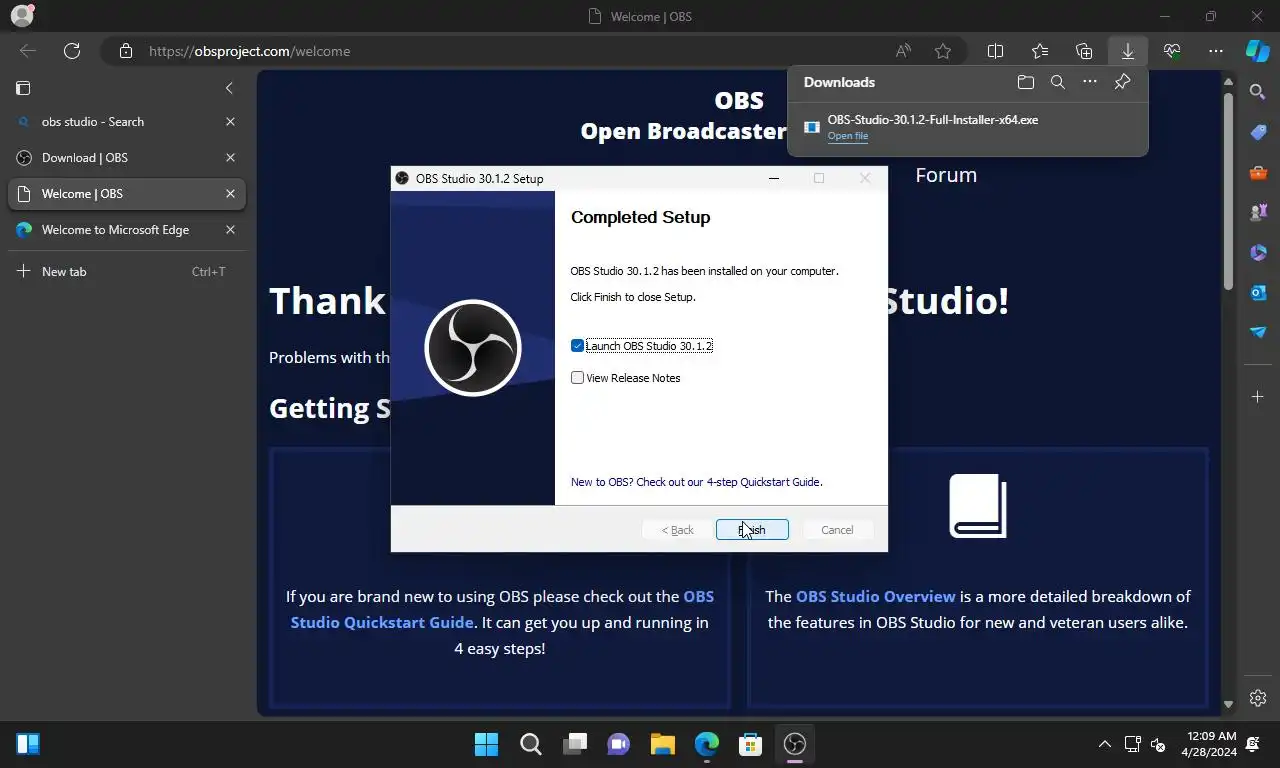Screen dimensions: 1280x768
Task: Click the page vertical scrollbar thumb
Action: (x=1229, y=190)
